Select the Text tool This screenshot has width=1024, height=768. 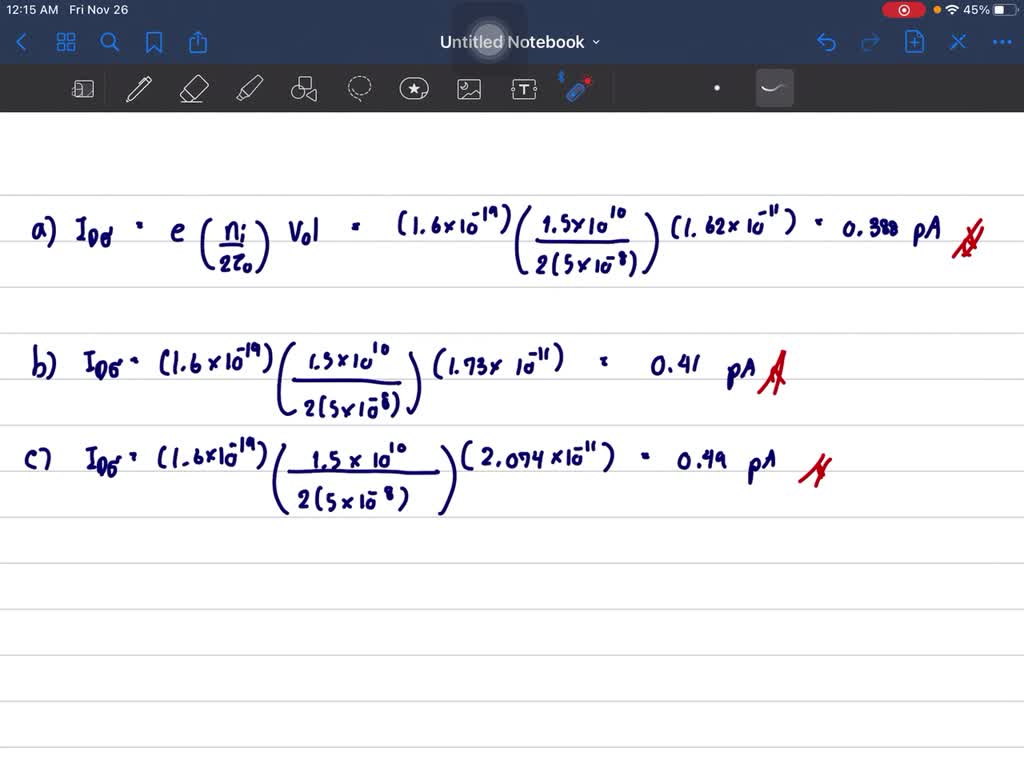pos(524,88)
